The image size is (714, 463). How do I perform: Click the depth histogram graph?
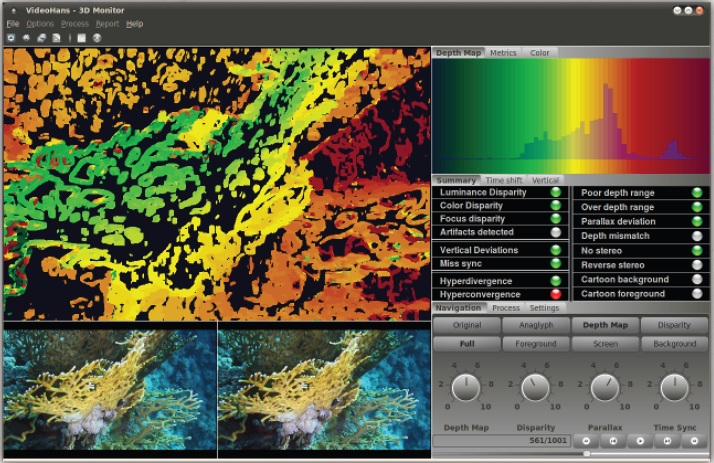571,116
